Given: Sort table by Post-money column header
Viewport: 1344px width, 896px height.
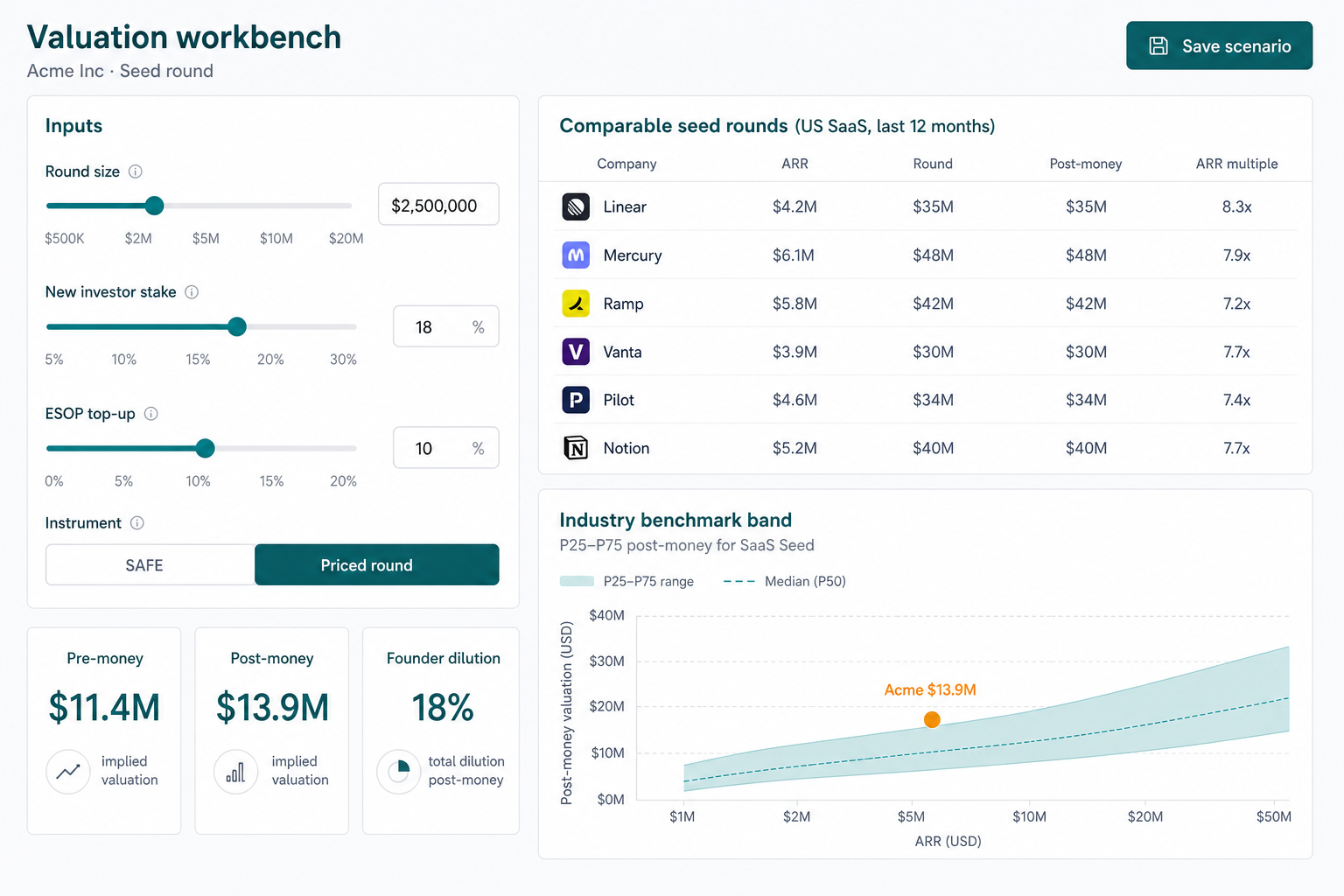Looking at the screenshot, I should click(1085, 164).
